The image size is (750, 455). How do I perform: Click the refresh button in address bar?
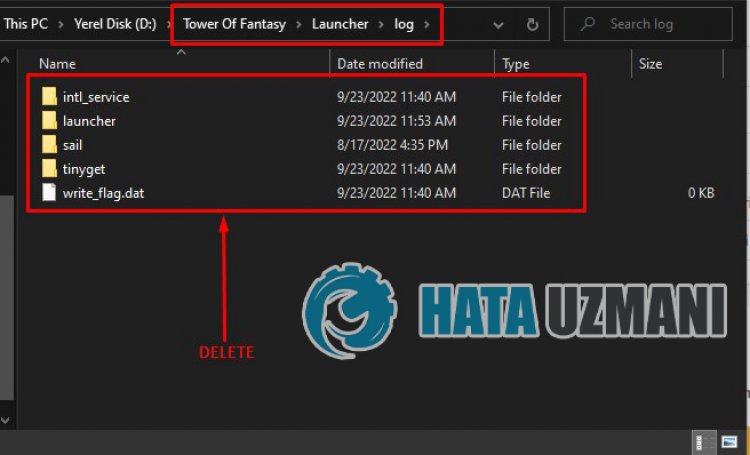click(532, 24)
